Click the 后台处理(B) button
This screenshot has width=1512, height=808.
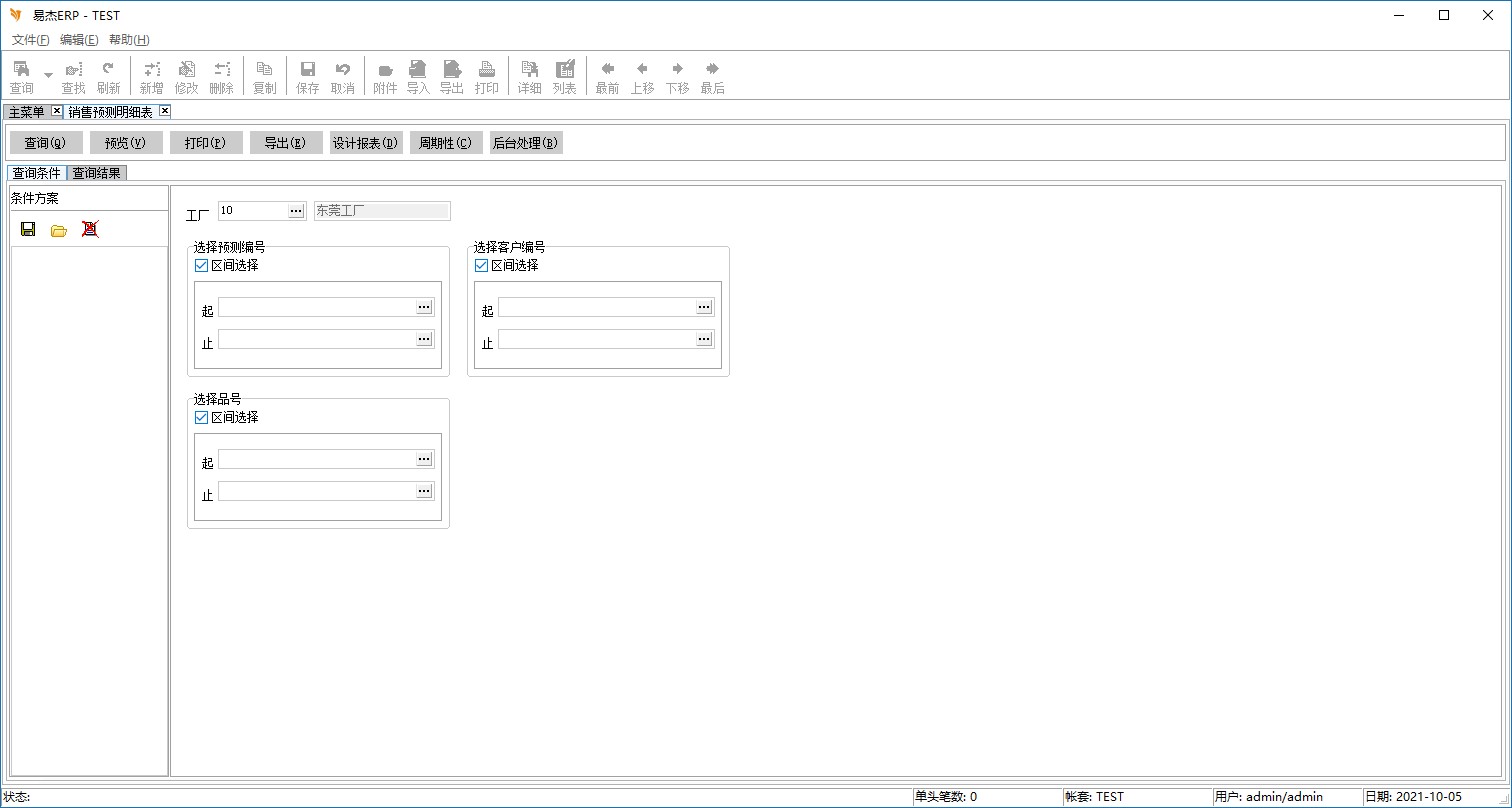525,143
